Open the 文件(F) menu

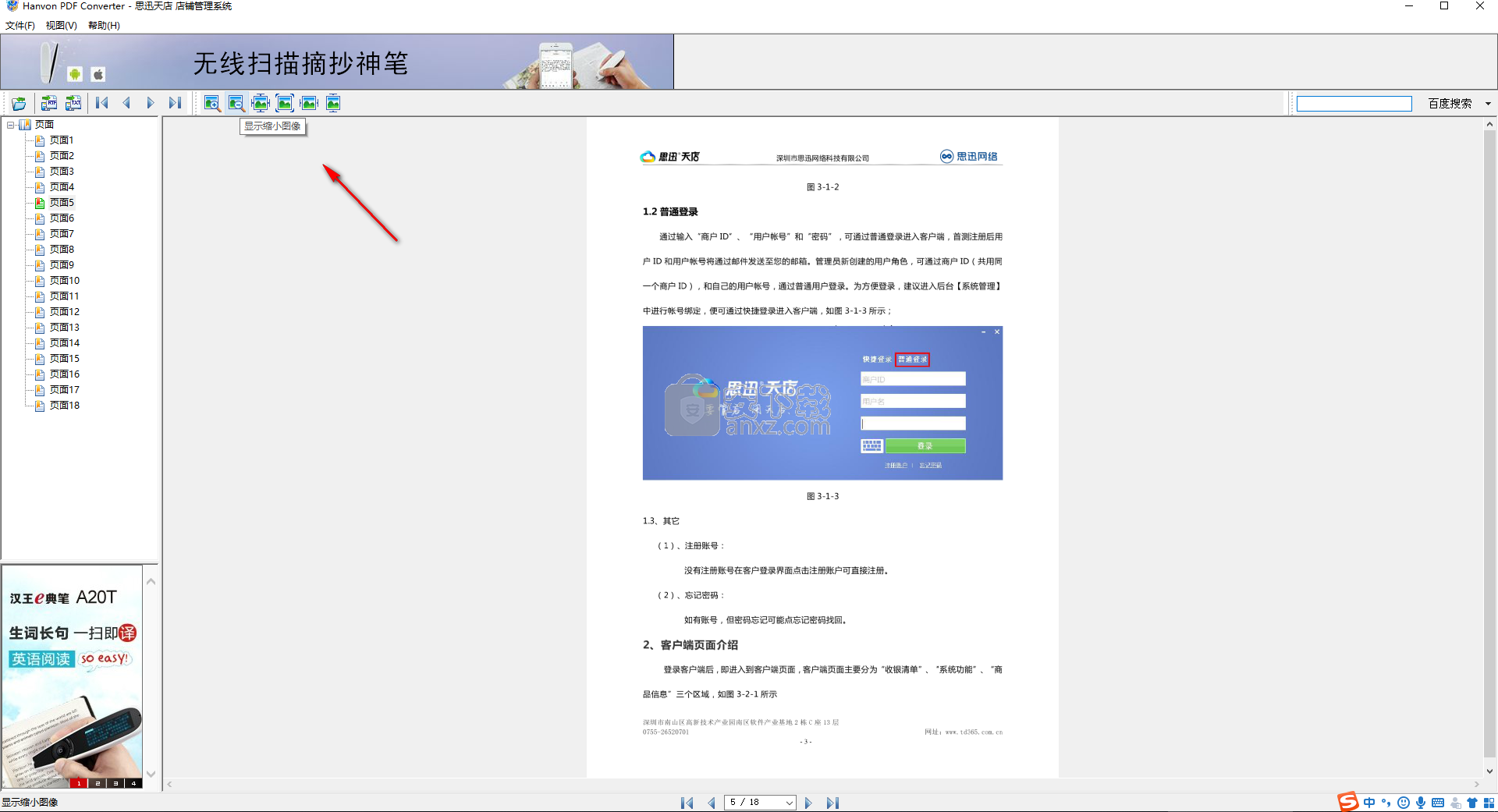point(20,26)
